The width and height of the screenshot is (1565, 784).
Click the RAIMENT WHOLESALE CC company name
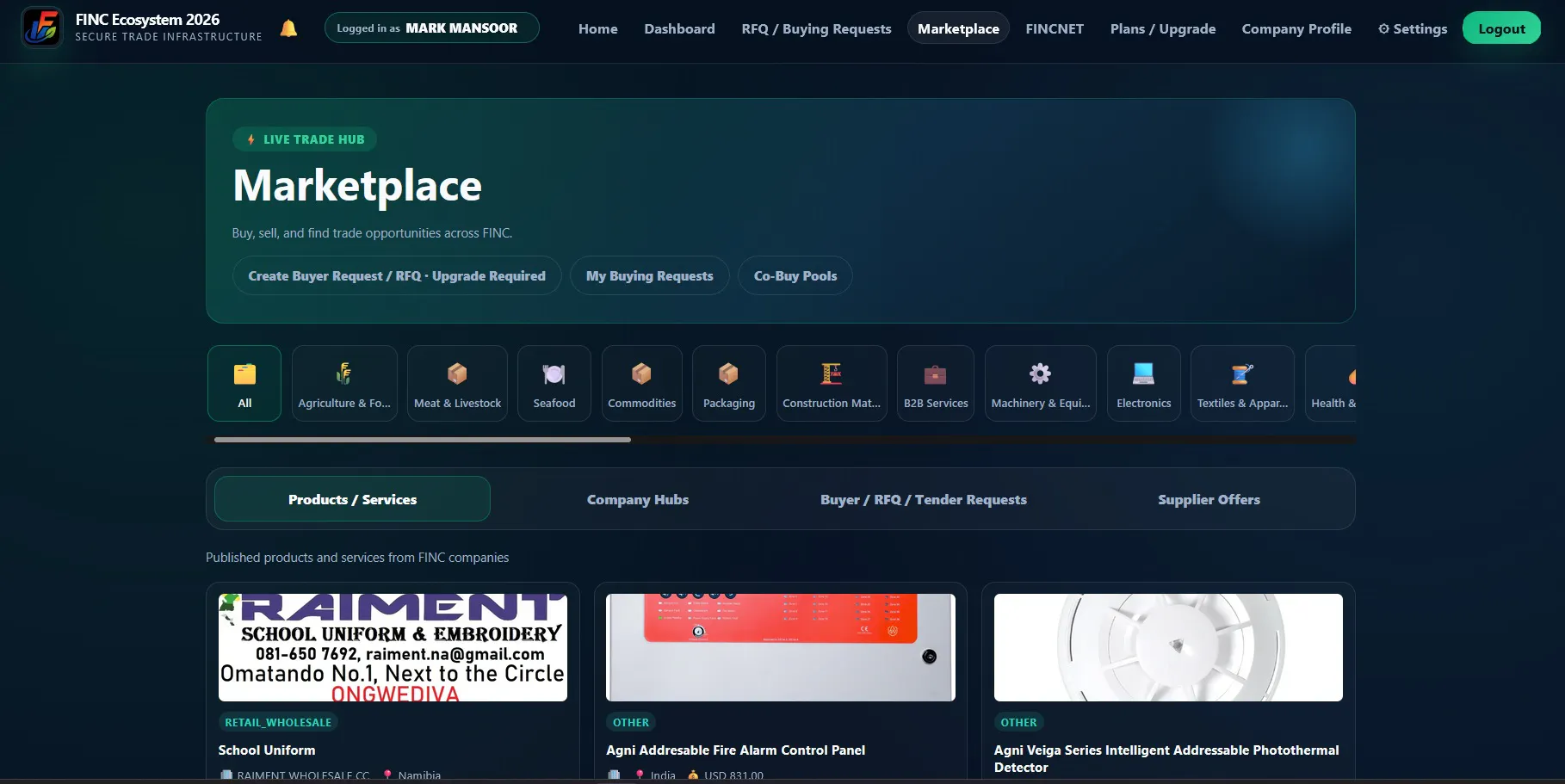coord(303,775)
